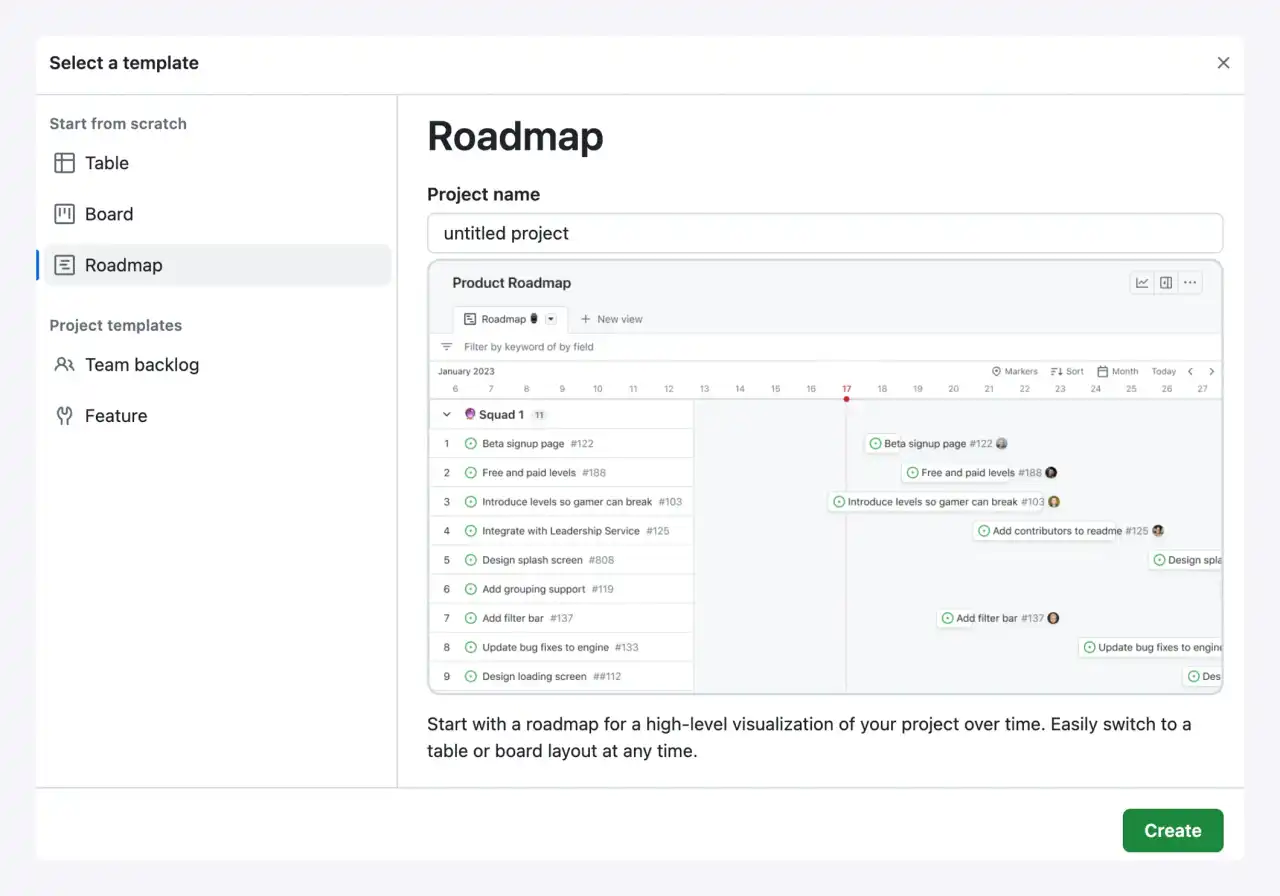The image size is (1280, 896).
Task: Collapse the Squad 1 group
Action: coord(446,413)
